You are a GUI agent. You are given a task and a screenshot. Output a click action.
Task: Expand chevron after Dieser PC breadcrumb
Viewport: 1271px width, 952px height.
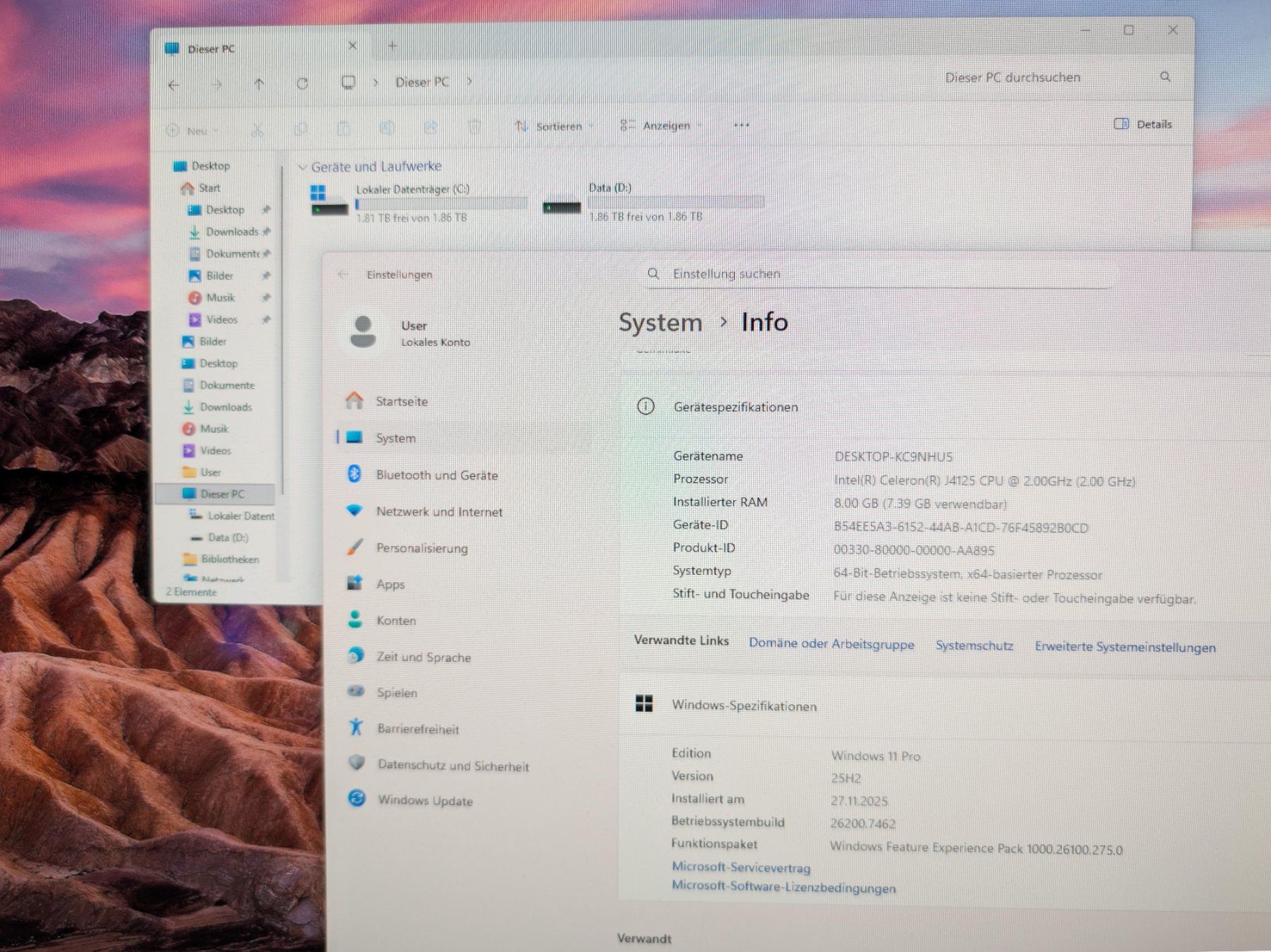pyautogui.click(x=470, y=82)
